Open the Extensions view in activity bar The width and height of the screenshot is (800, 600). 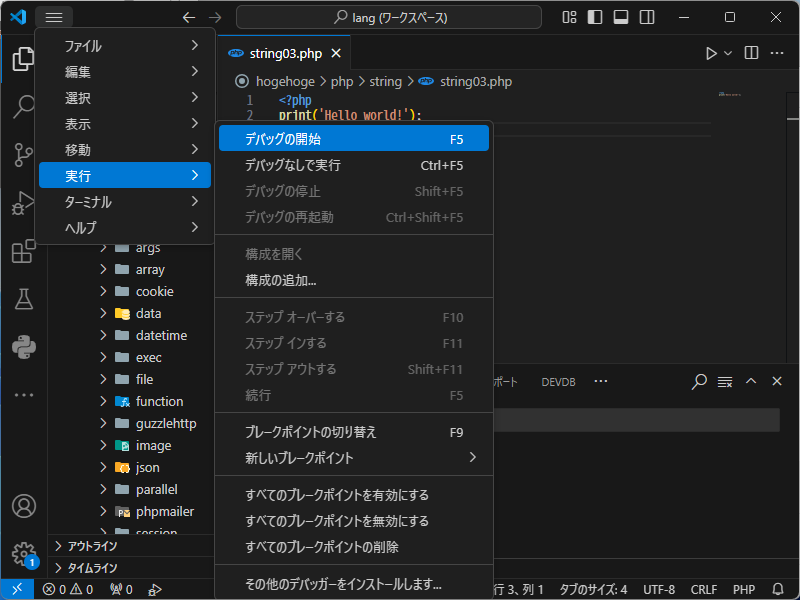(x=23, y=251)
